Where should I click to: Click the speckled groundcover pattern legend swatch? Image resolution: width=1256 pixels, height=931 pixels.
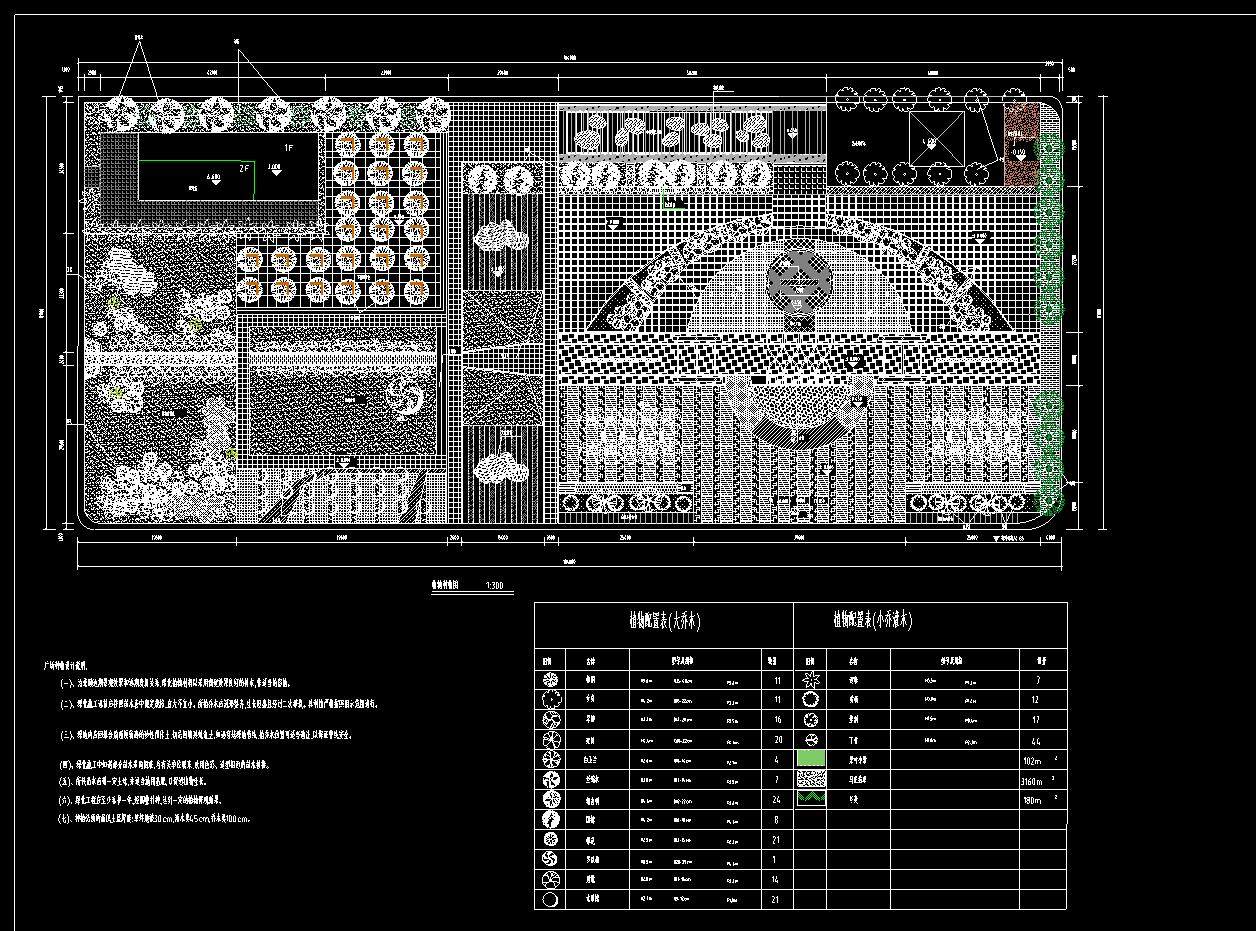[x=810, y=780]
